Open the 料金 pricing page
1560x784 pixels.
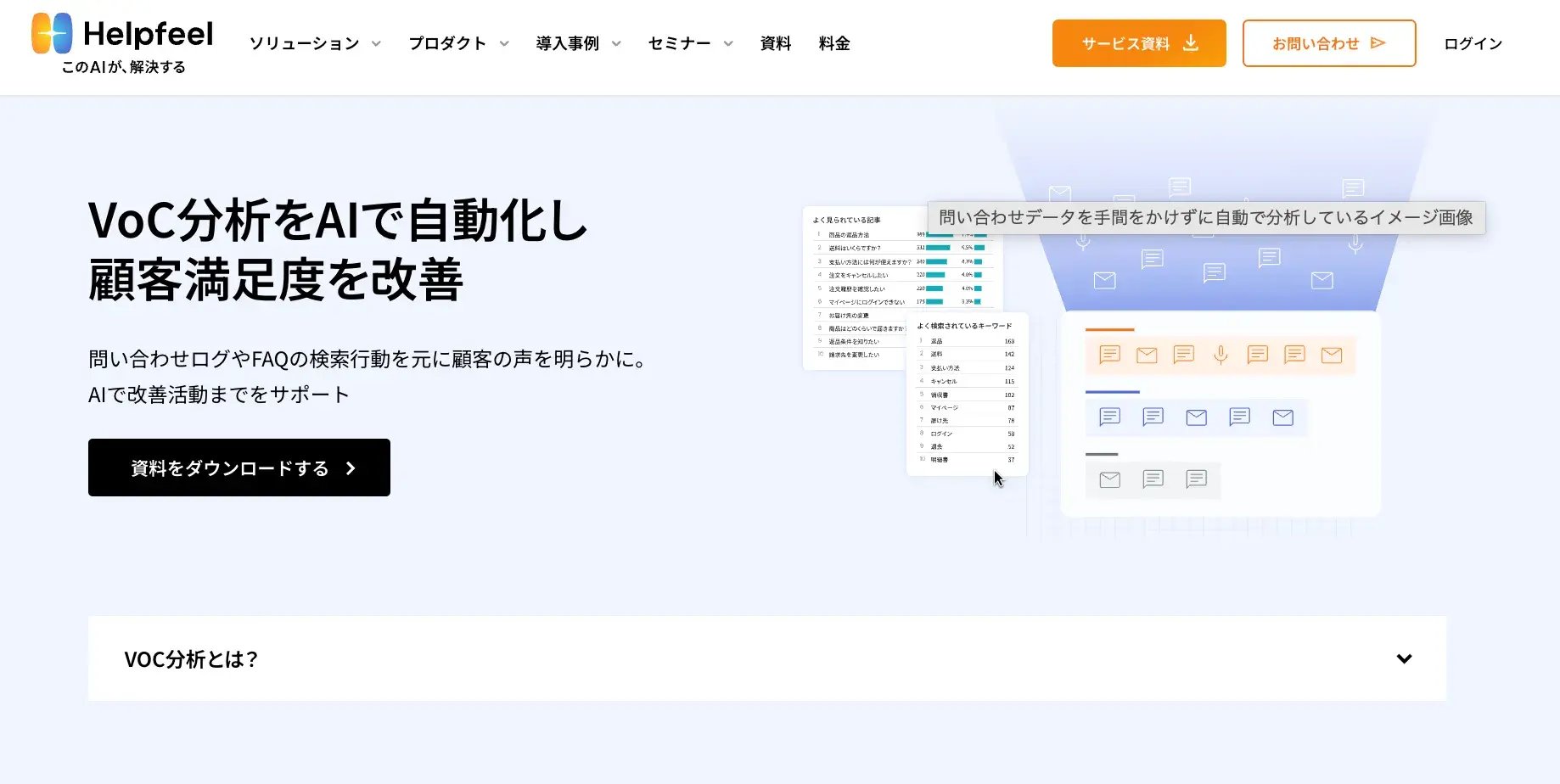pyautogui.click(x=834, y=43)
